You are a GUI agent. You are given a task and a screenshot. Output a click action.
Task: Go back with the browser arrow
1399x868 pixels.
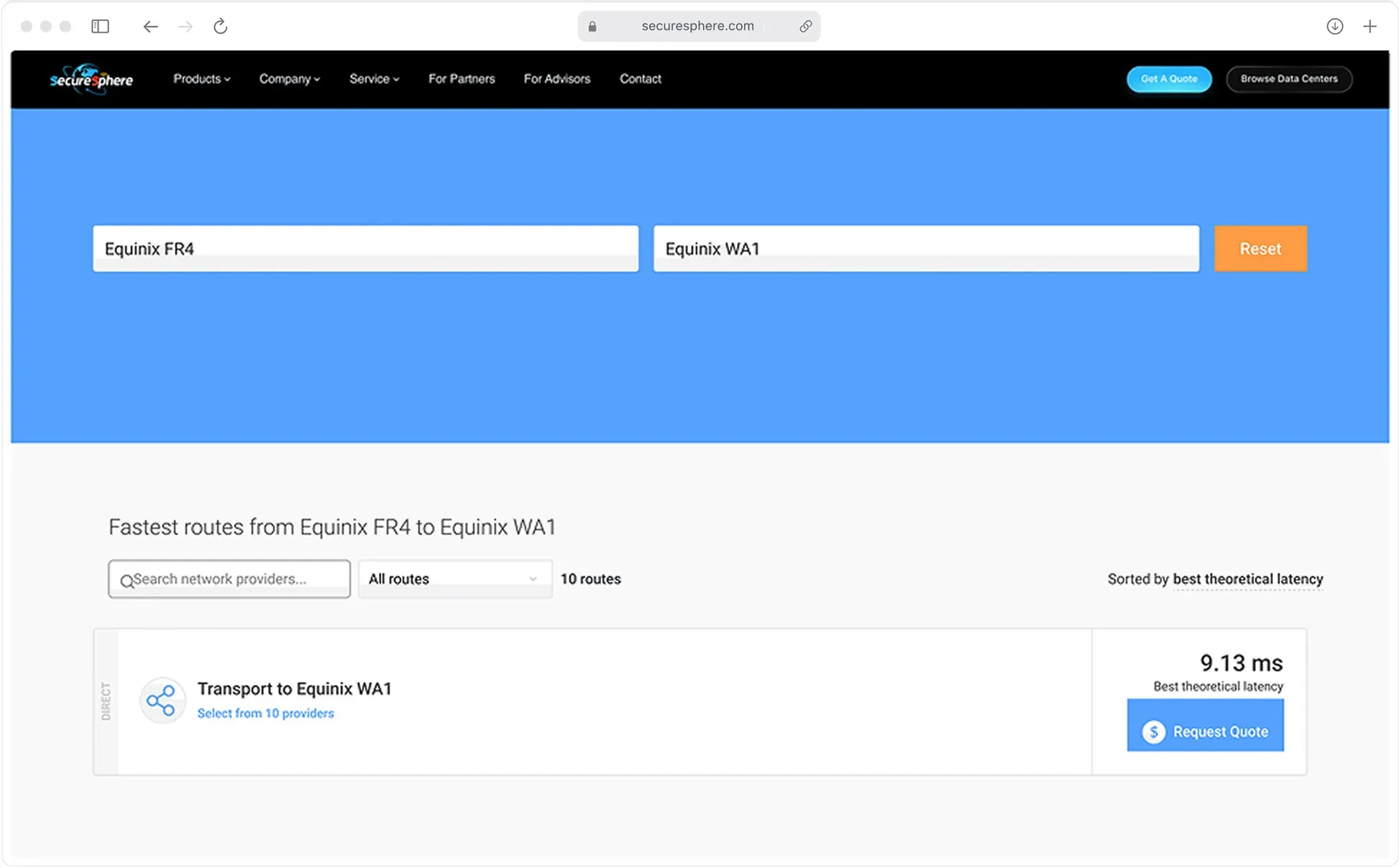[150, 27]
